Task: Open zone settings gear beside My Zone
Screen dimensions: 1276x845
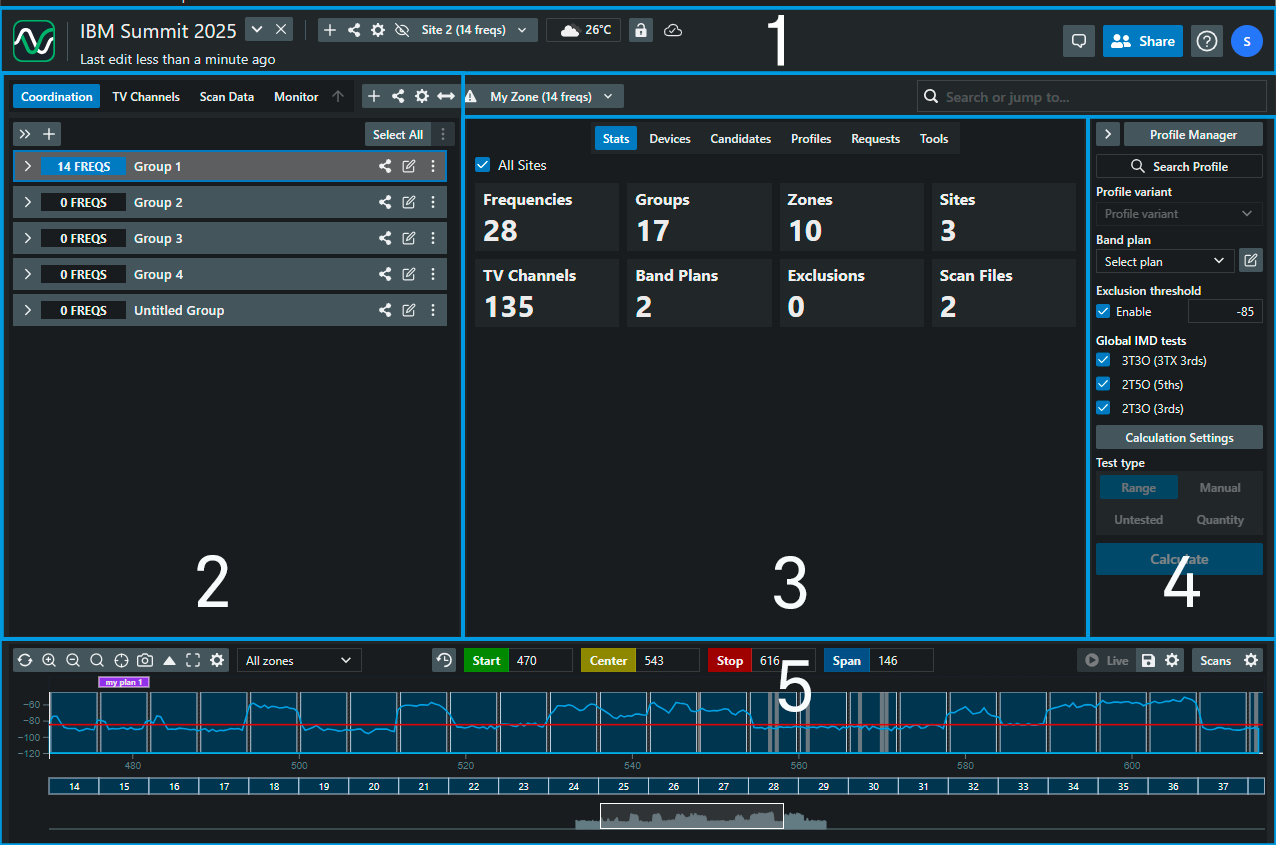Action: coord(422,97)
